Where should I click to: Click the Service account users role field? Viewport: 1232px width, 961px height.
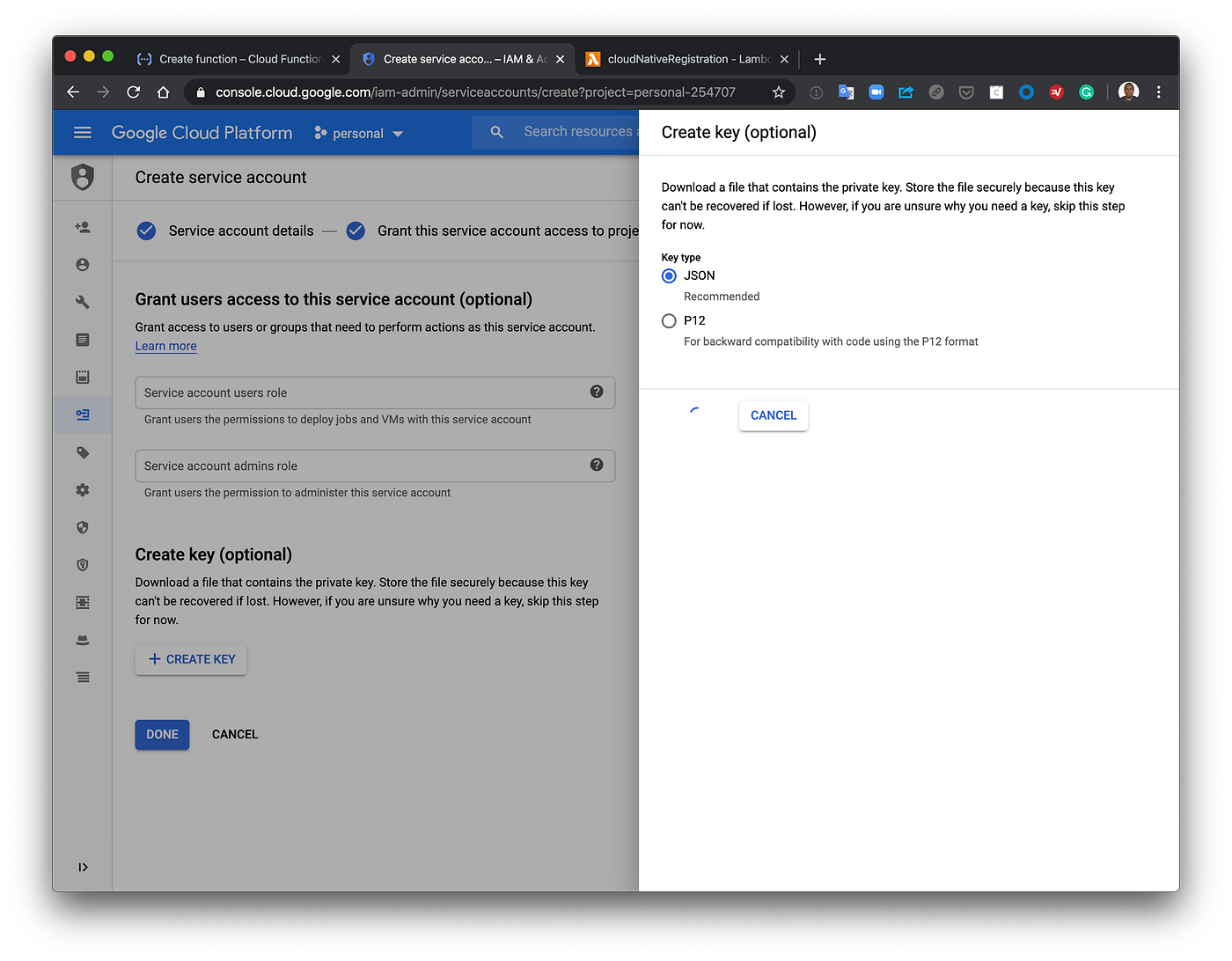(375, 392)
